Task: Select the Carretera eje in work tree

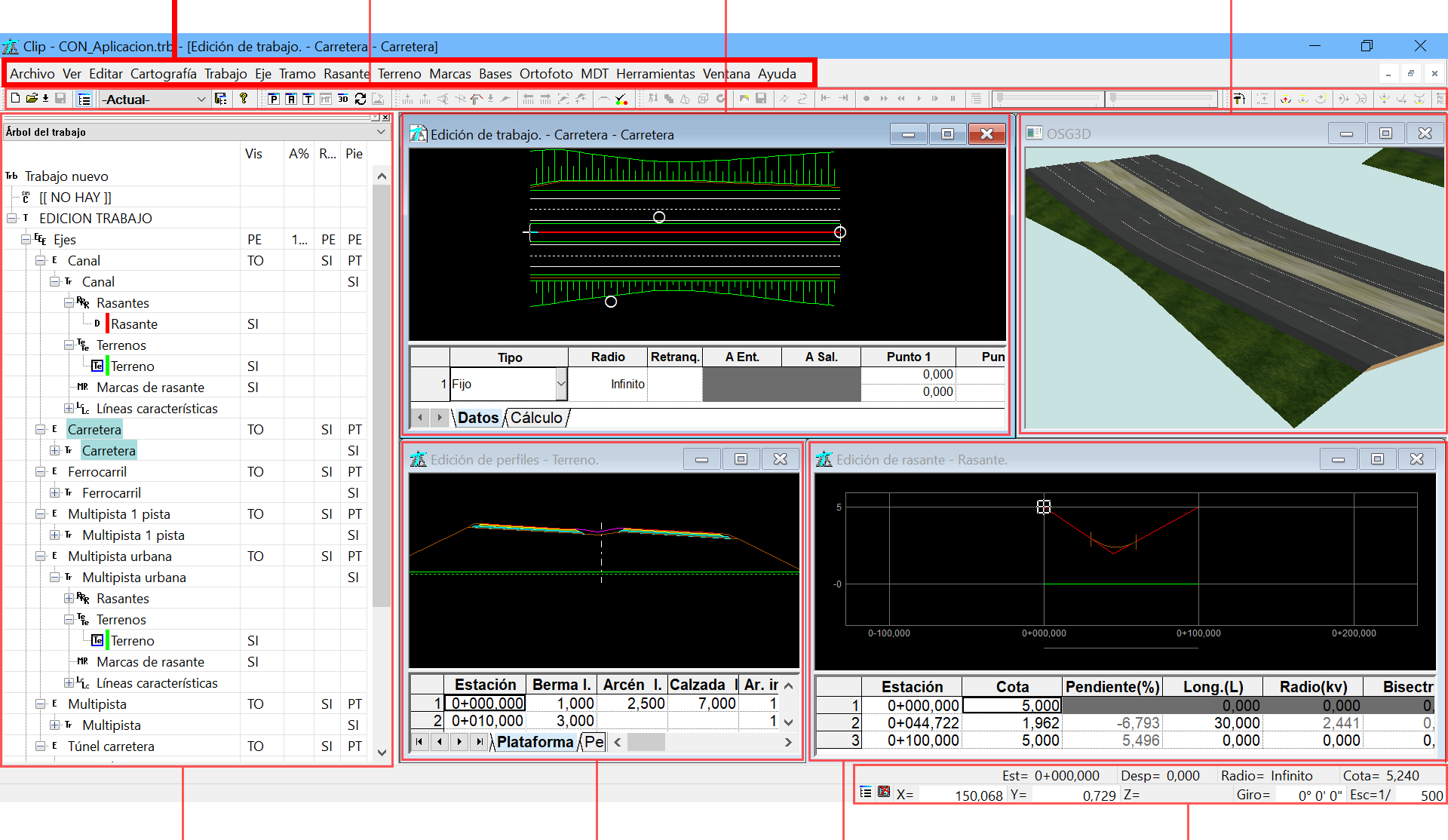Action: [94, 430]
